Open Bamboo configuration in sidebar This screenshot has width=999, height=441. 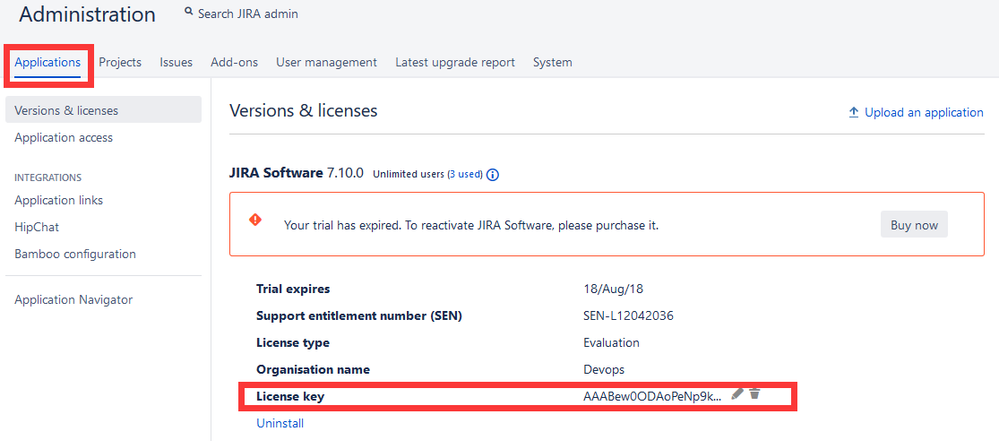coord(75,254)
